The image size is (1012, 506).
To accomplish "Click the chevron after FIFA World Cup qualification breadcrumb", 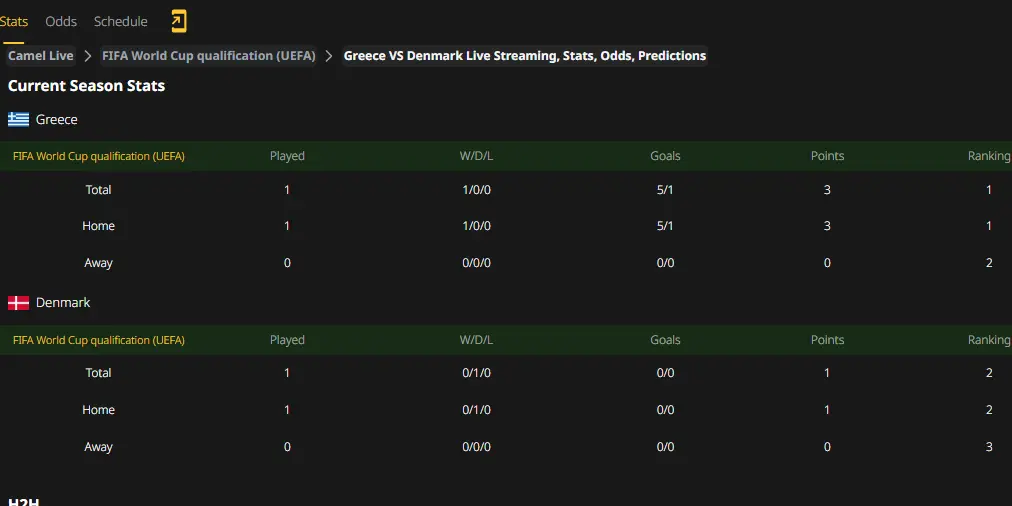I will coord(329,56).
